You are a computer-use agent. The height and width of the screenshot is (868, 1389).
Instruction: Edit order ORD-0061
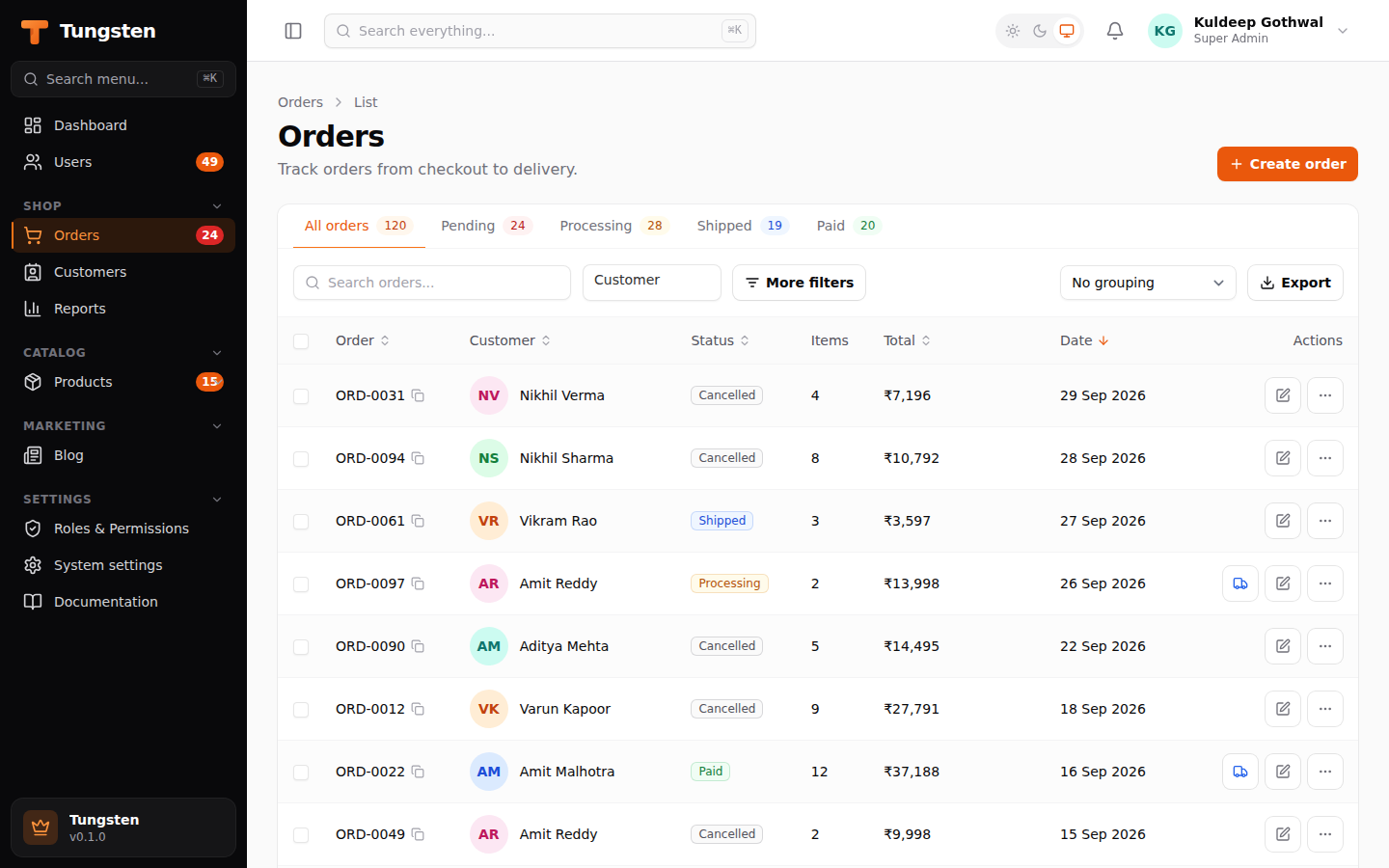1283,521
